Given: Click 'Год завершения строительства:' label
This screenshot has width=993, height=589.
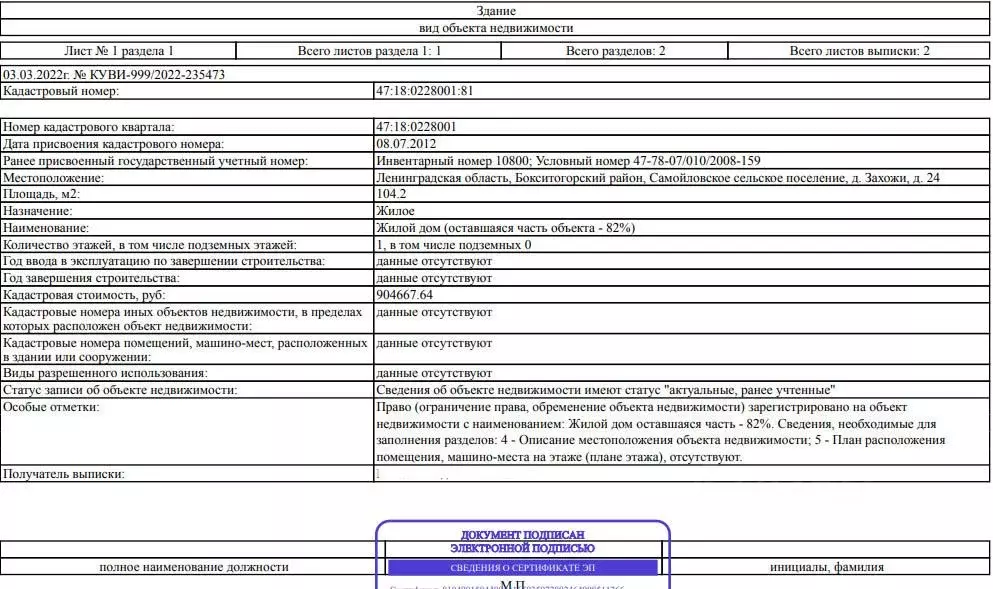Looking at the screenshot, I should pos(91,278).
